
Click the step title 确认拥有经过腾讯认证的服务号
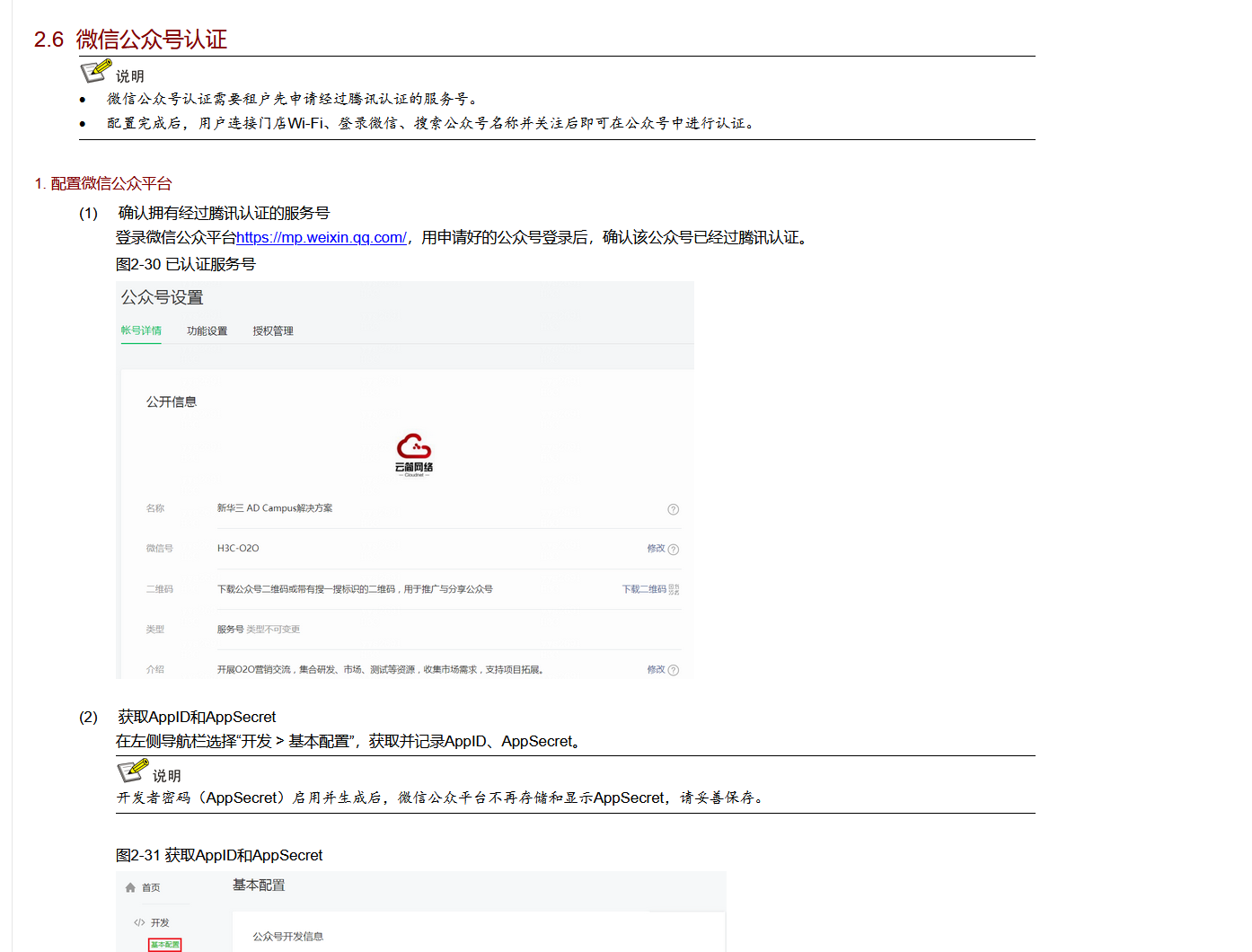[224, 213]
